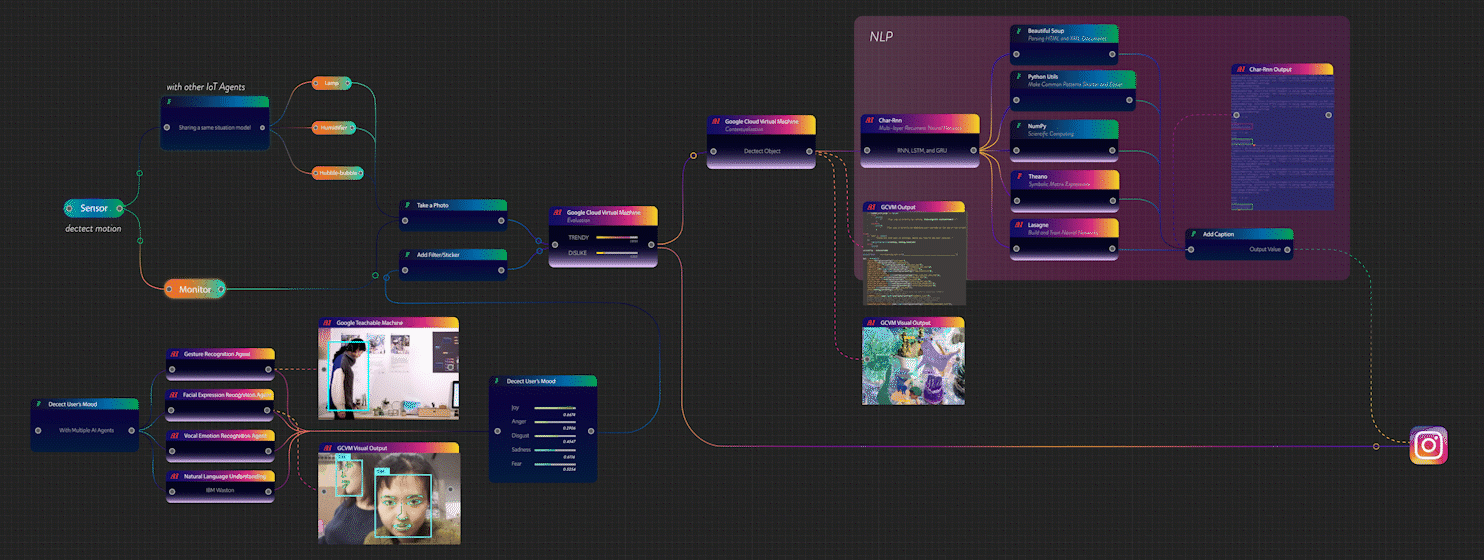Click the function icon on Beautiful Soup node
Viewport: 1484px width, 560px height.
[1018, 31]
